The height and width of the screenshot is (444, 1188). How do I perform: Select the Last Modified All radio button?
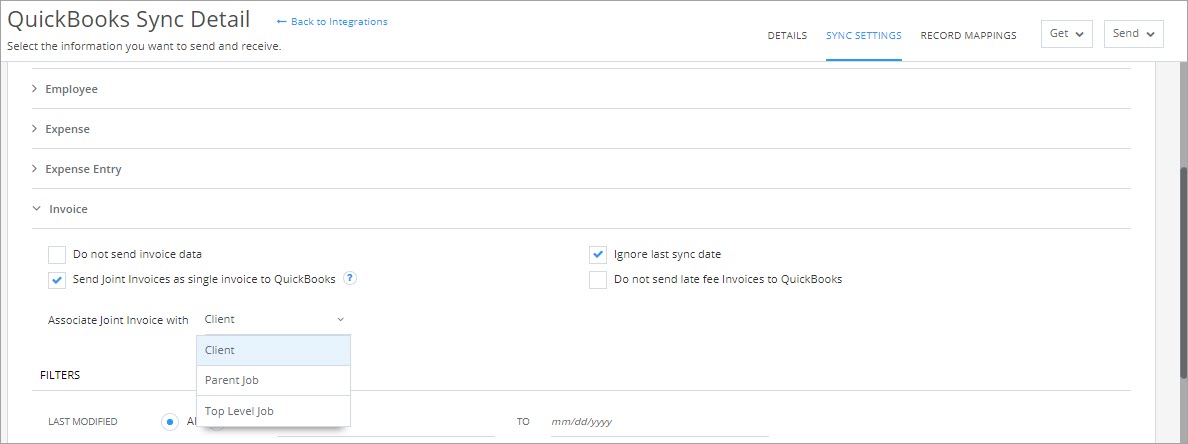coord(170,421)
